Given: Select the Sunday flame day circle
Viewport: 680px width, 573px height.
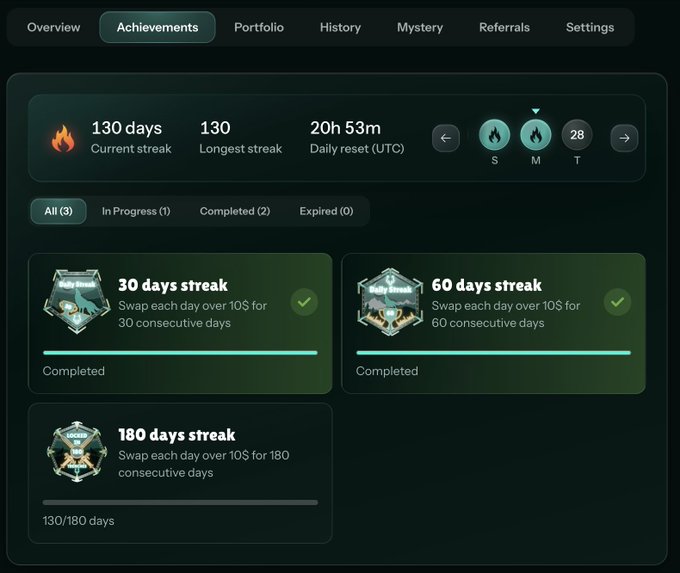Looking at the screenshot, I should click(494, 135).
